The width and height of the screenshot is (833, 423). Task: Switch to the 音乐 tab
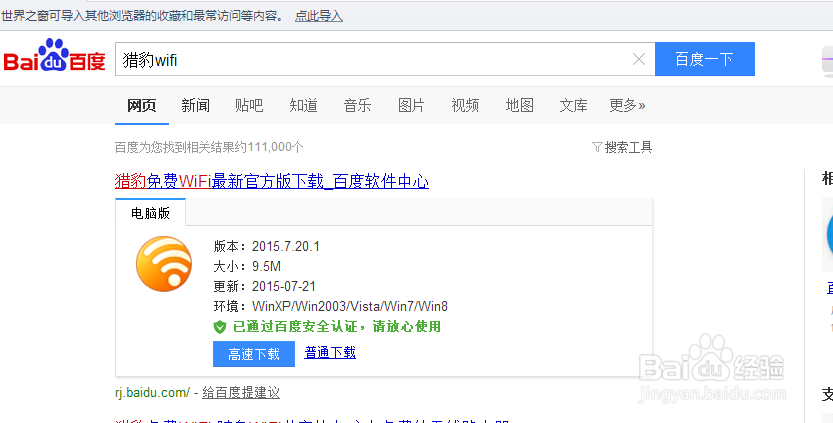(357, 105)
